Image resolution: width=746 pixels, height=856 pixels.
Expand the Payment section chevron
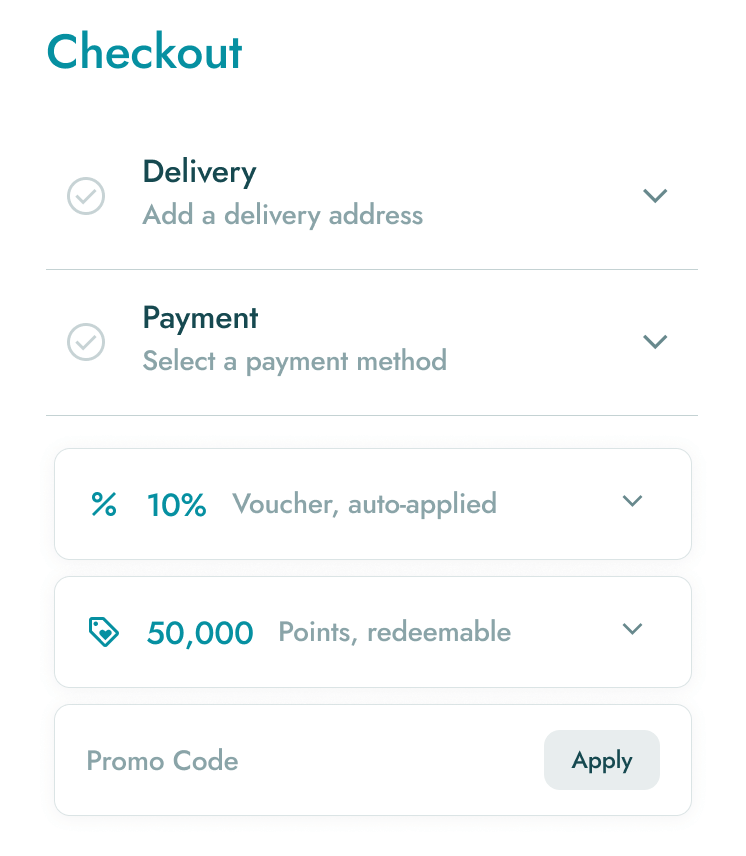(x=655, y=342)
